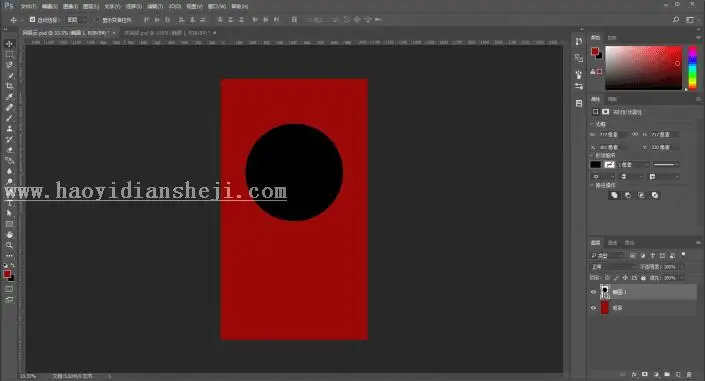Click the shape width W field
Viewport: 705px width, 381px height.
[x=613, y=134]
